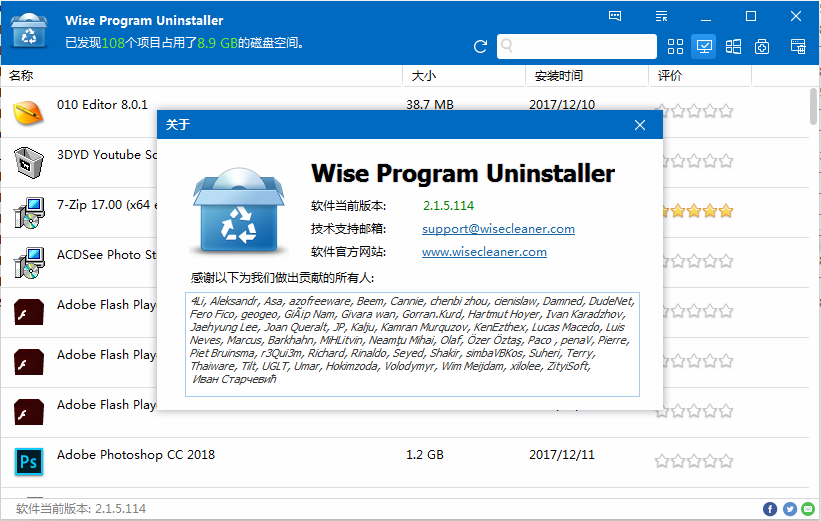Click the 010 Editor program icon

(28, 112)
